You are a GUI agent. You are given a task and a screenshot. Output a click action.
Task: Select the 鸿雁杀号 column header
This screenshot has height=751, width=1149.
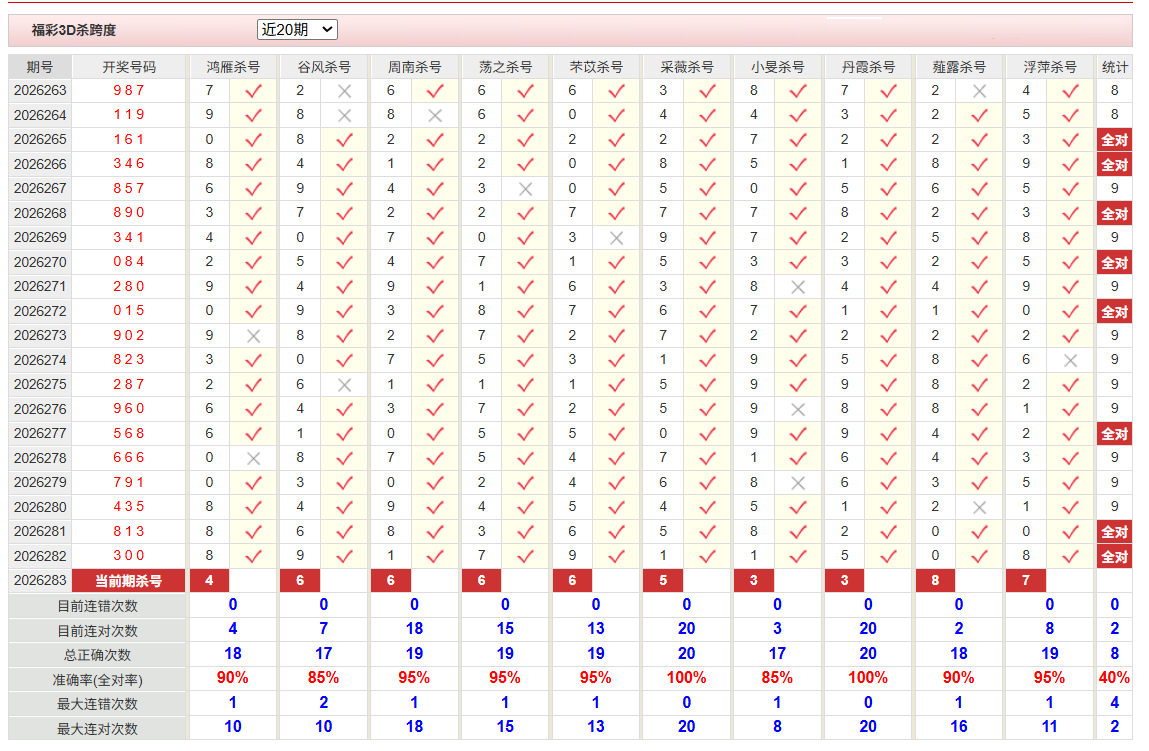(233, 67)
